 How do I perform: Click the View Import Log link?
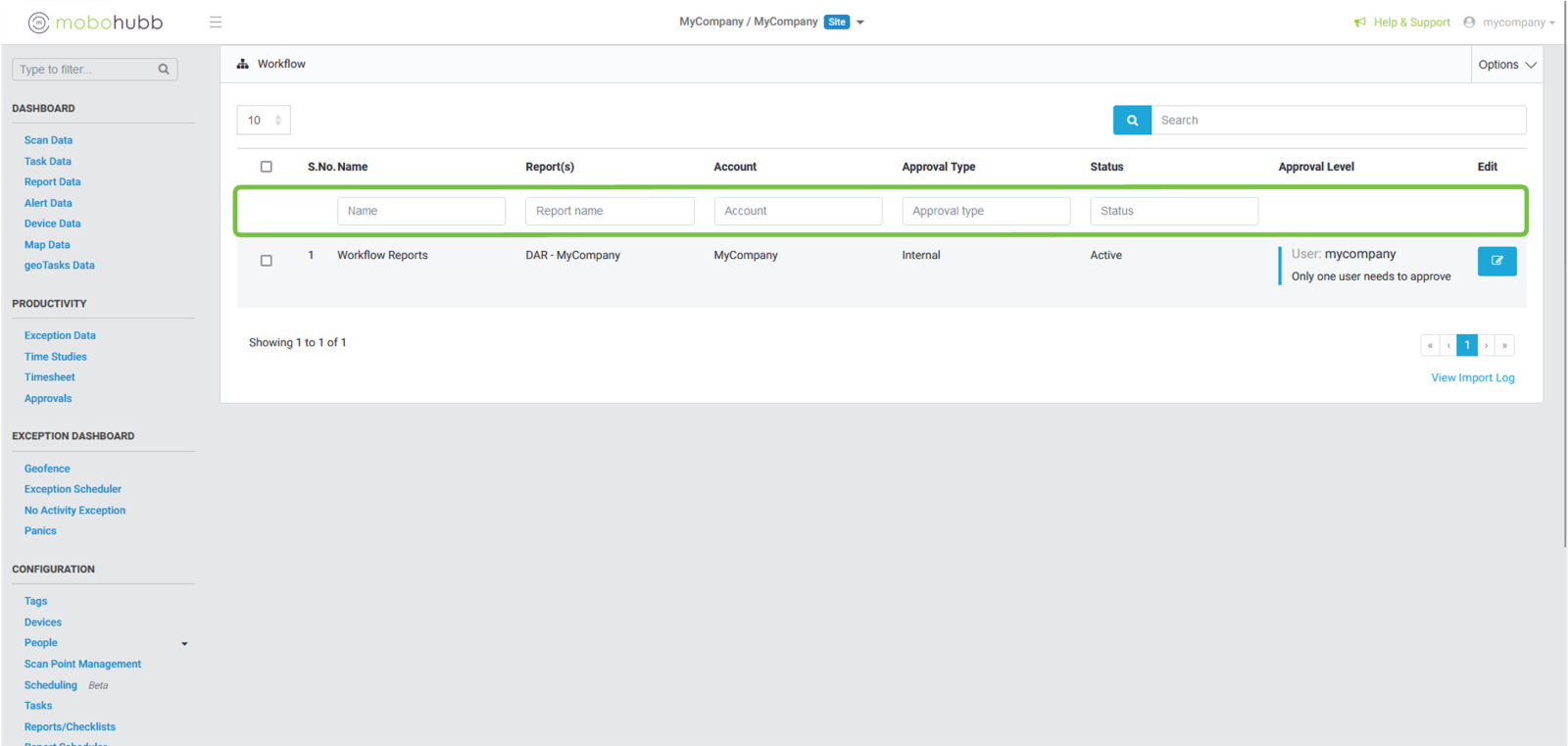pyautogui.click(x=1472, y=377)
